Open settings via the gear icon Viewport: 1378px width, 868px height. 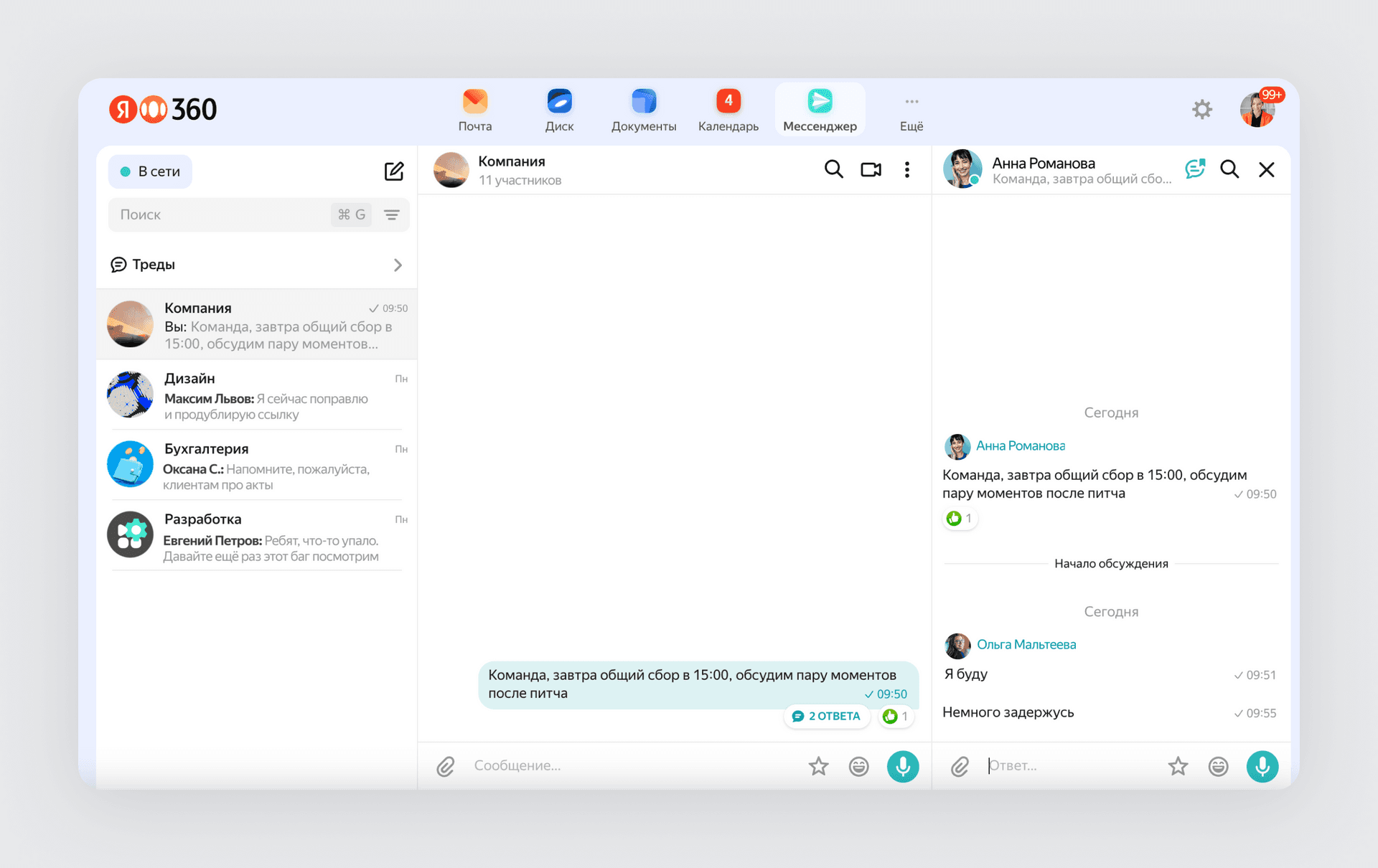point(1202,110)
